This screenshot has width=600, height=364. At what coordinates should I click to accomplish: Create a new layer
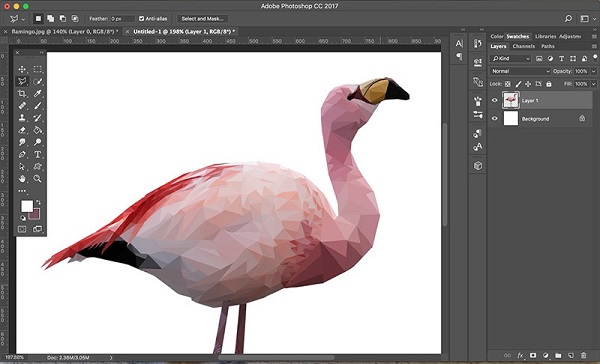(x=571, y=356)
